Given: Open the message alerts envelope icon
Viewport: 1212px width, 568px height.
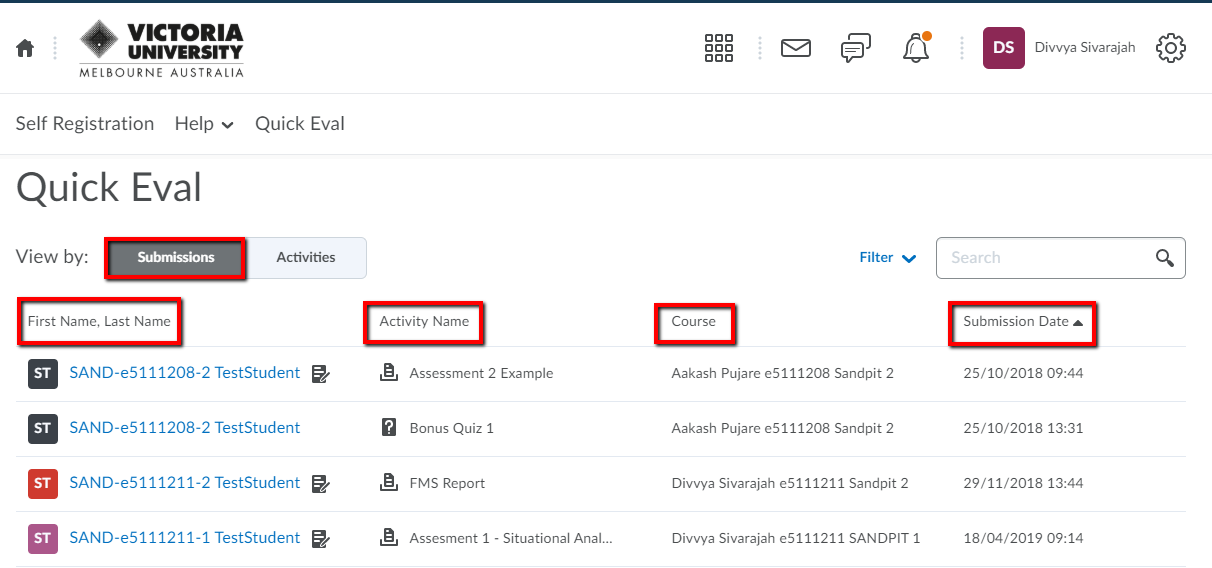Looking at the screenshot, I should 795,48.
